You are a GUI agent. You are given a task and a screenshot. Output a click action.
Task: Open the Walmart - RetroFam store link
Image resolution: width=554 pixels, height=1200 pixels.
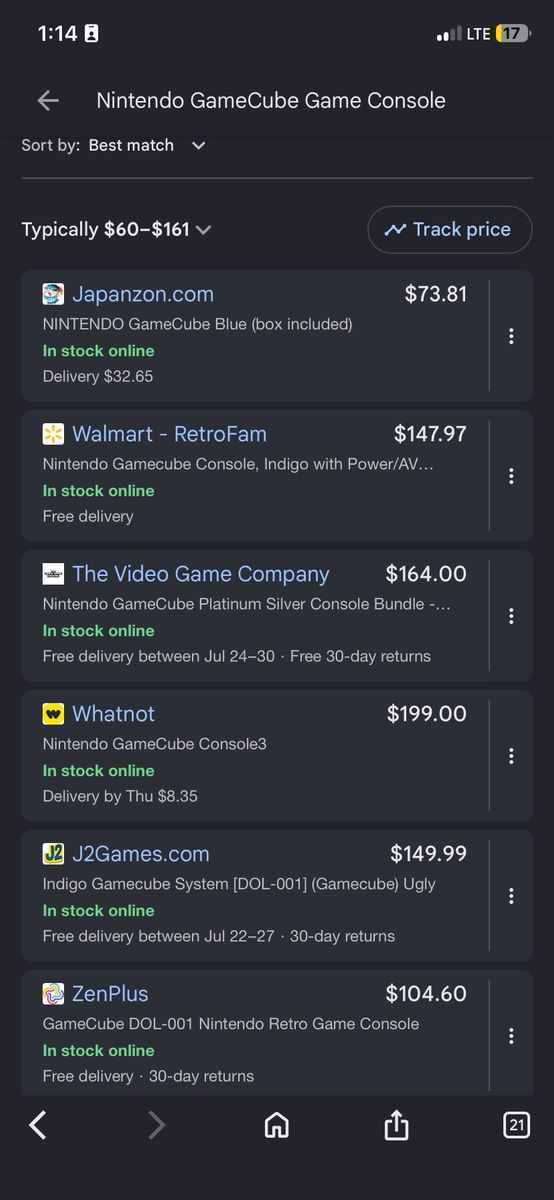169,434
